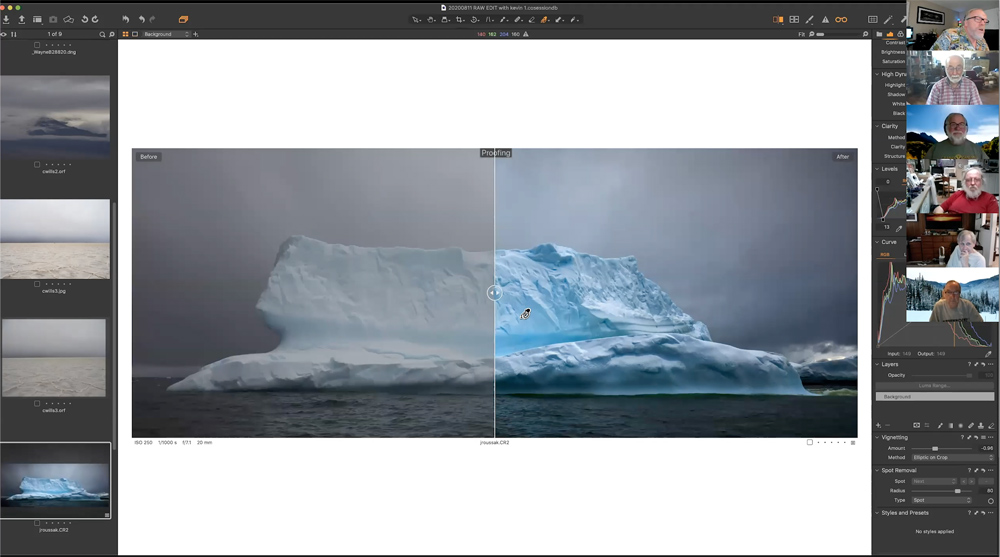Toggle the checkbox below jrousak.CR2 thumbnail
This screenshot has height=557, width=1000.
pyautogui.click(x=38, y=523)
